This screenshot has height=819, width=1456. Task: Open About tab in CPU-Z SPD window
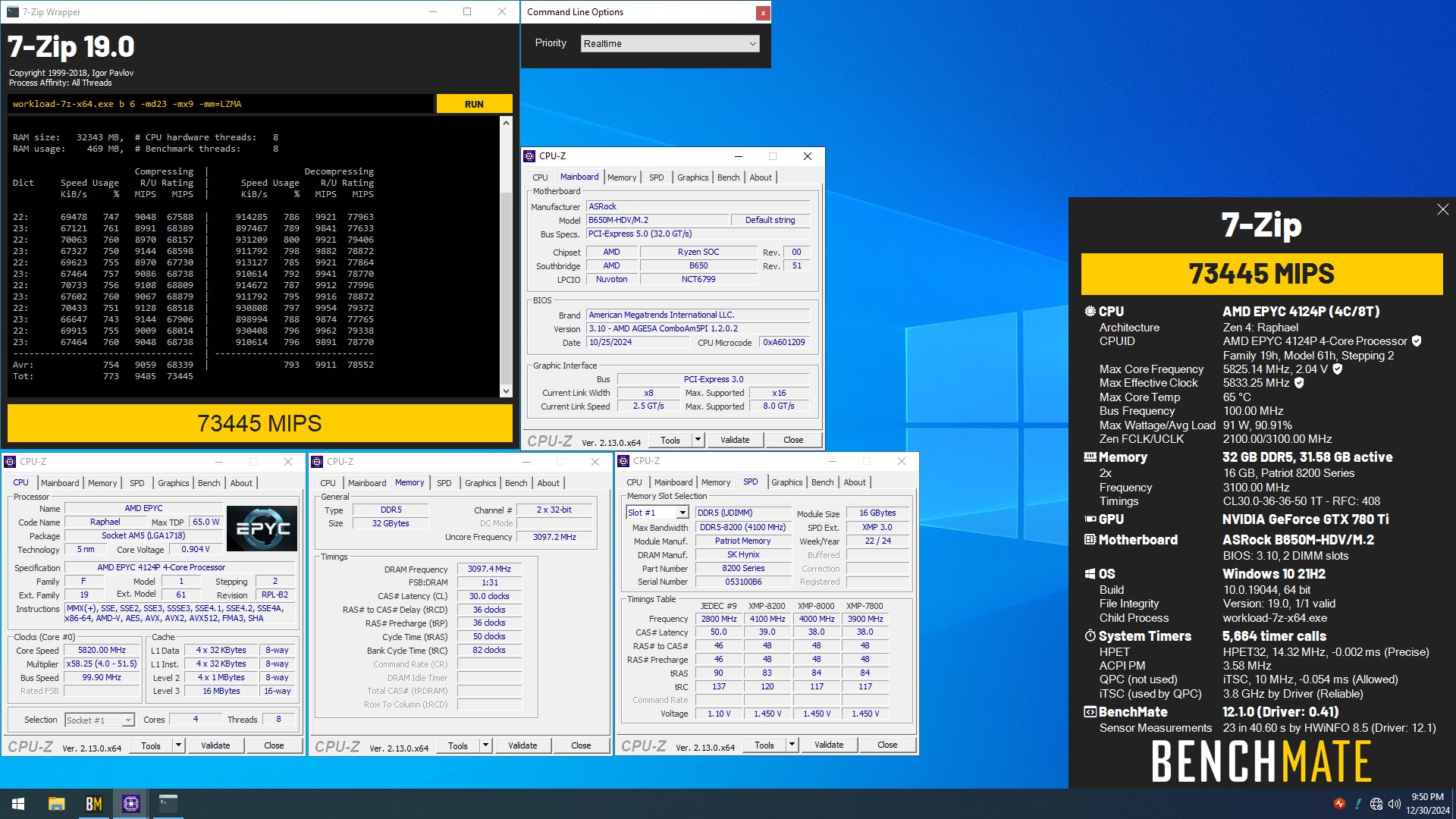point(855,482)
